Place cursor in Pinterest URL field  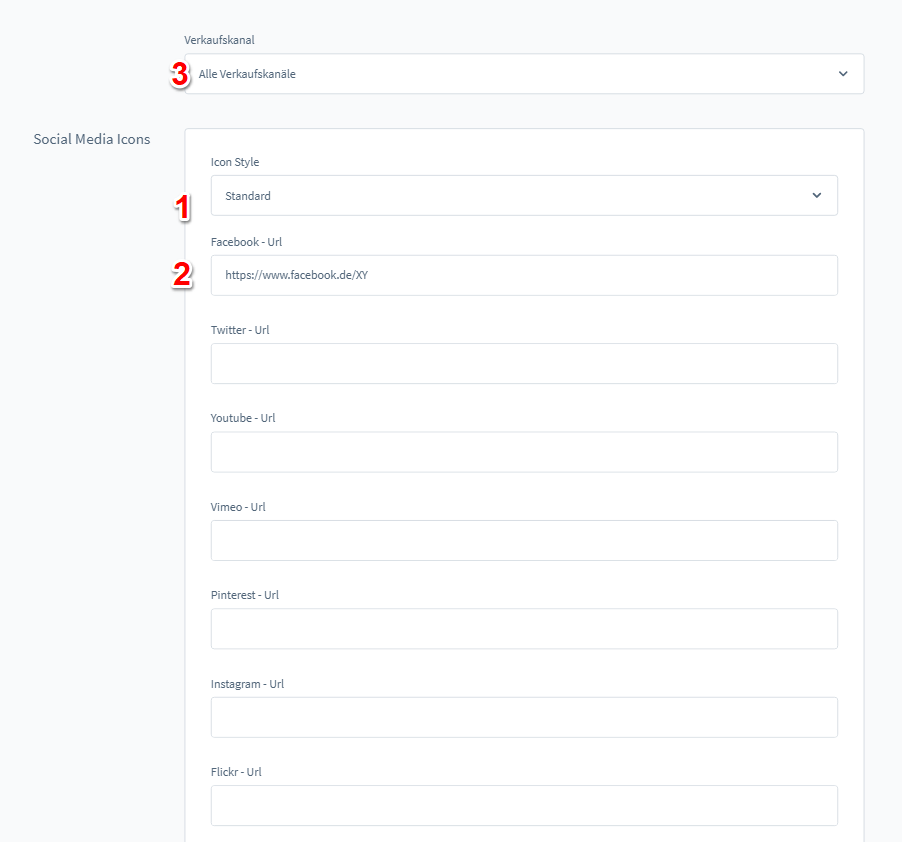point(524,629)
